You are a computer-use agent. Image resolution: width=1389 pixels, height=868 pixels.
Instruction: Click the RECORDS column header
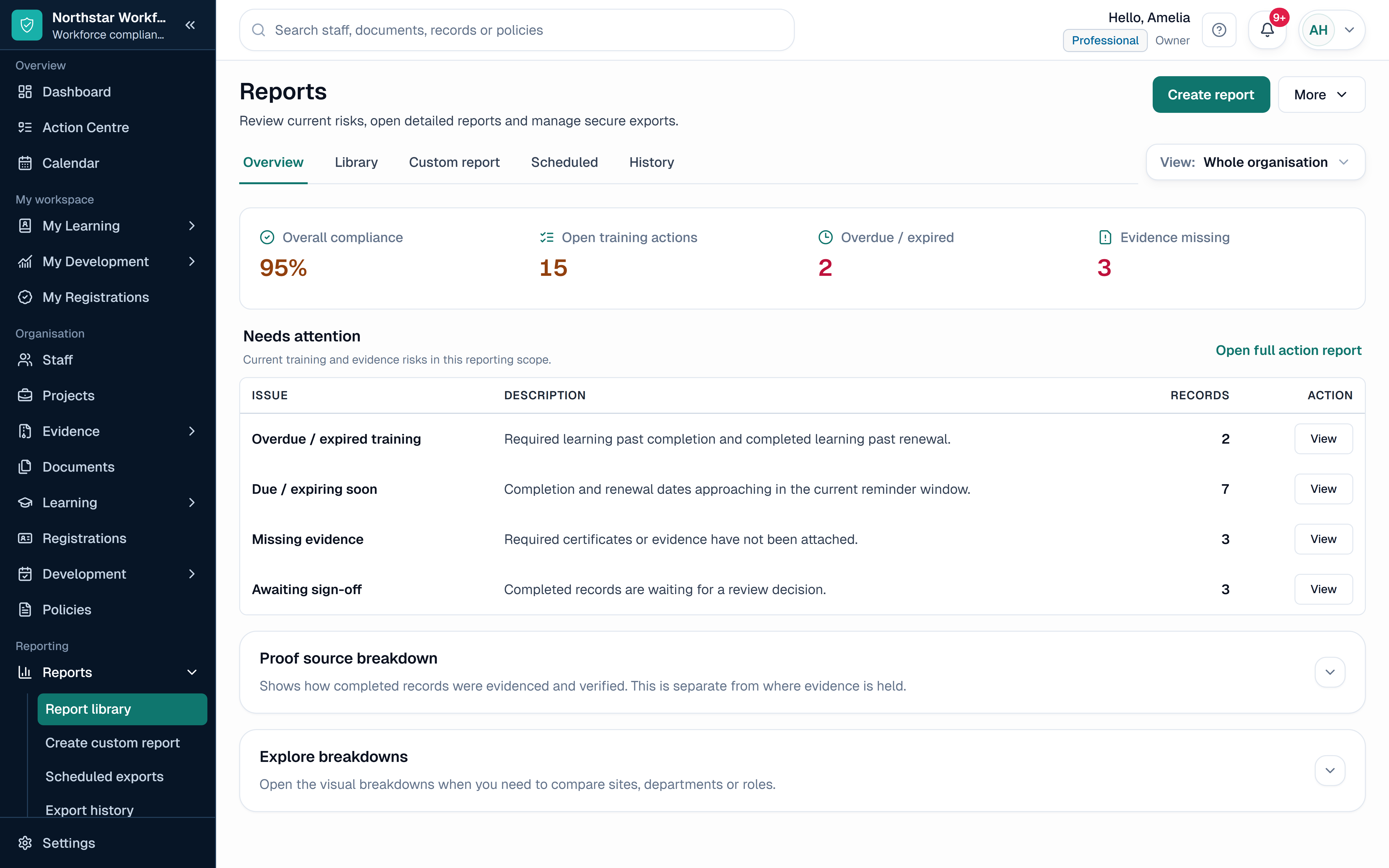coord(1200,395)
